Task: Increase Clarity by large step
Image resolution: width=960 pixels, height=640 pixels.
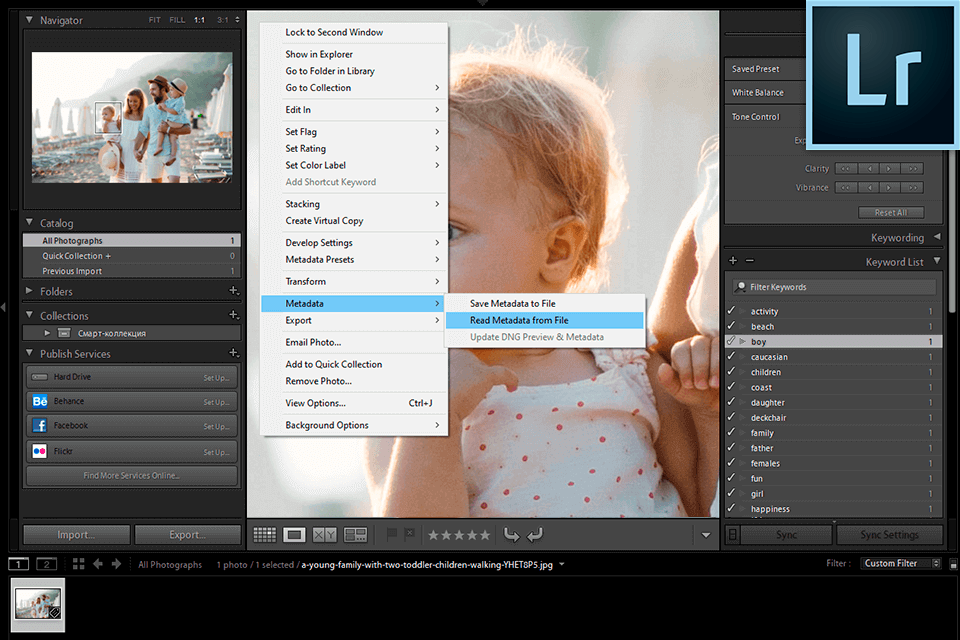Action: (x=913, y=168)
